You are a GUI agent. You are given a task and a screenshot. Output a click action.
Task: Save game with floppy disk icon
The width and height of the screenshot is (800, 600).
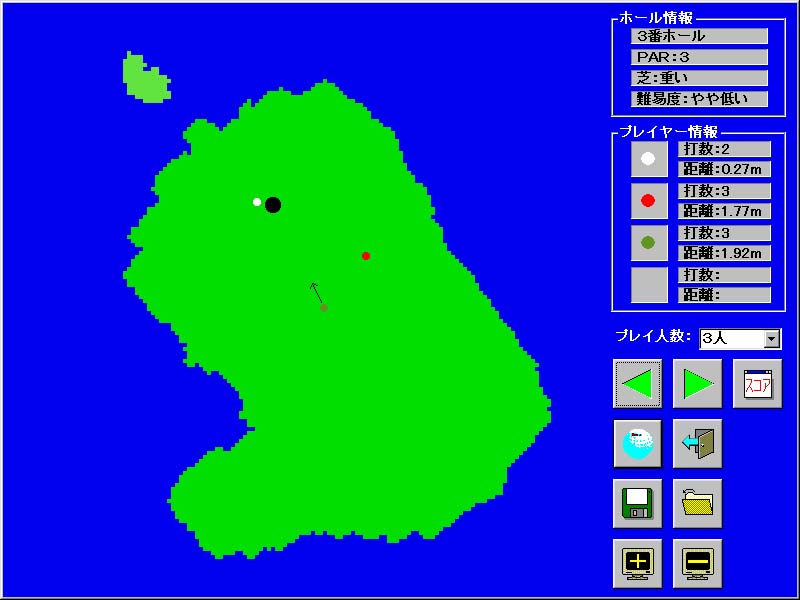click(x=637, y=503)
